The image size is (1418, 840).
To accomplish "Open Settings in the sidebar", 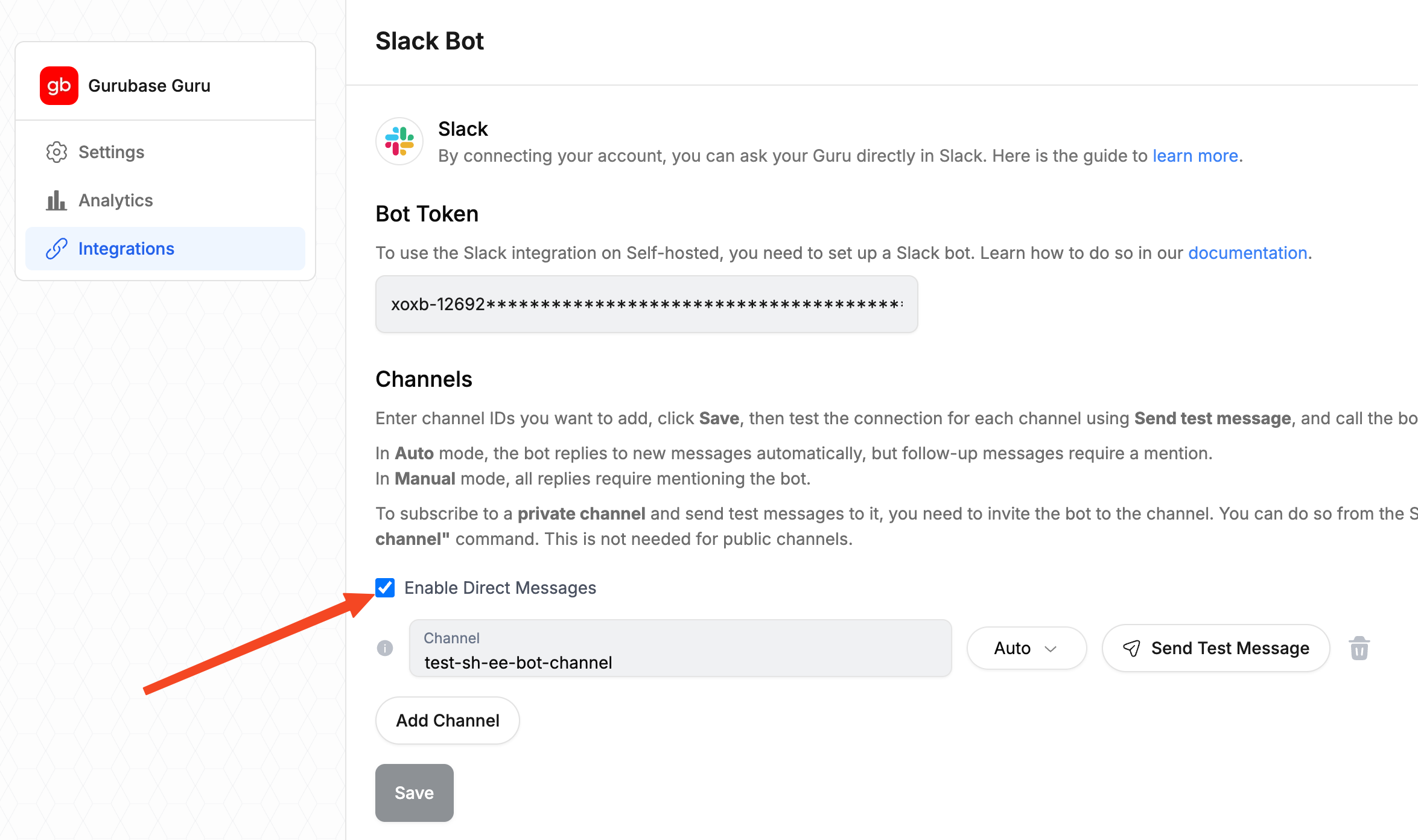I will click(112, 152).
